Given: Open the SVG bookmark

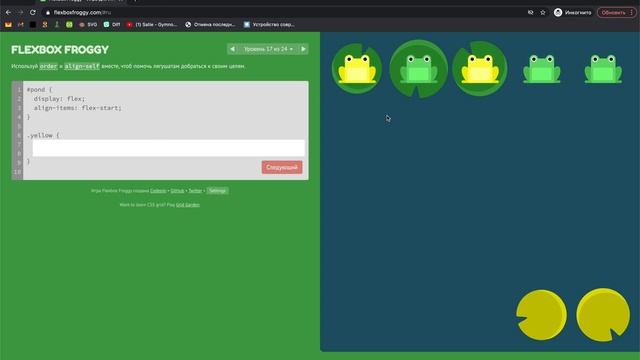Looking at the screenshot, I should click(x=88, y=24).
